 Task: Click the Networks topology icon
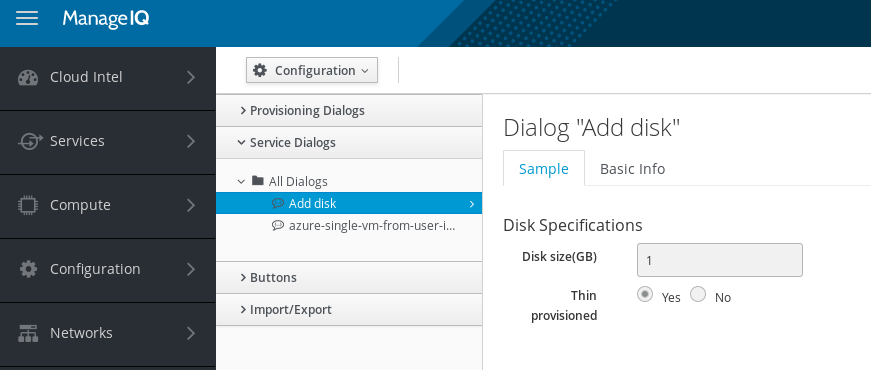[28, 333]
